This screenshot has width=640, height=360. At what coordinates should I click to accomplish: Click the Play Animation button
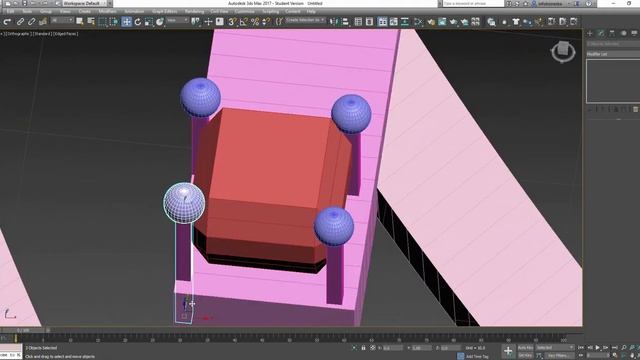(x=598, y=348)
